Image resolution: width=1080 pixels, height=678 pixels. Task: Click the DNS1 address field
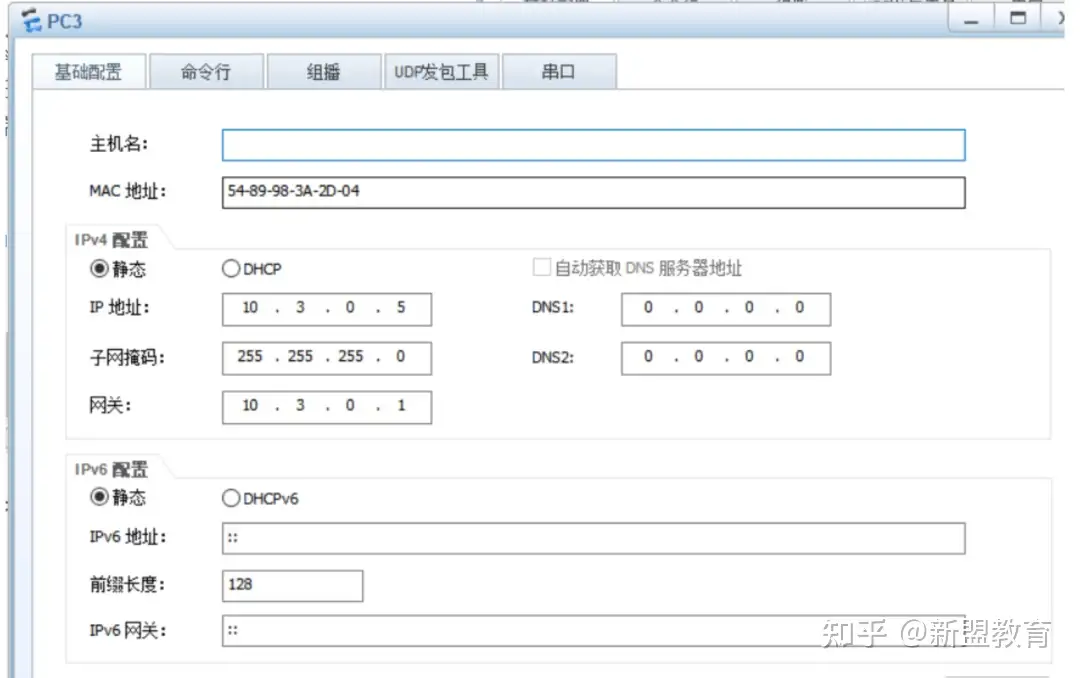click(725, 309)
